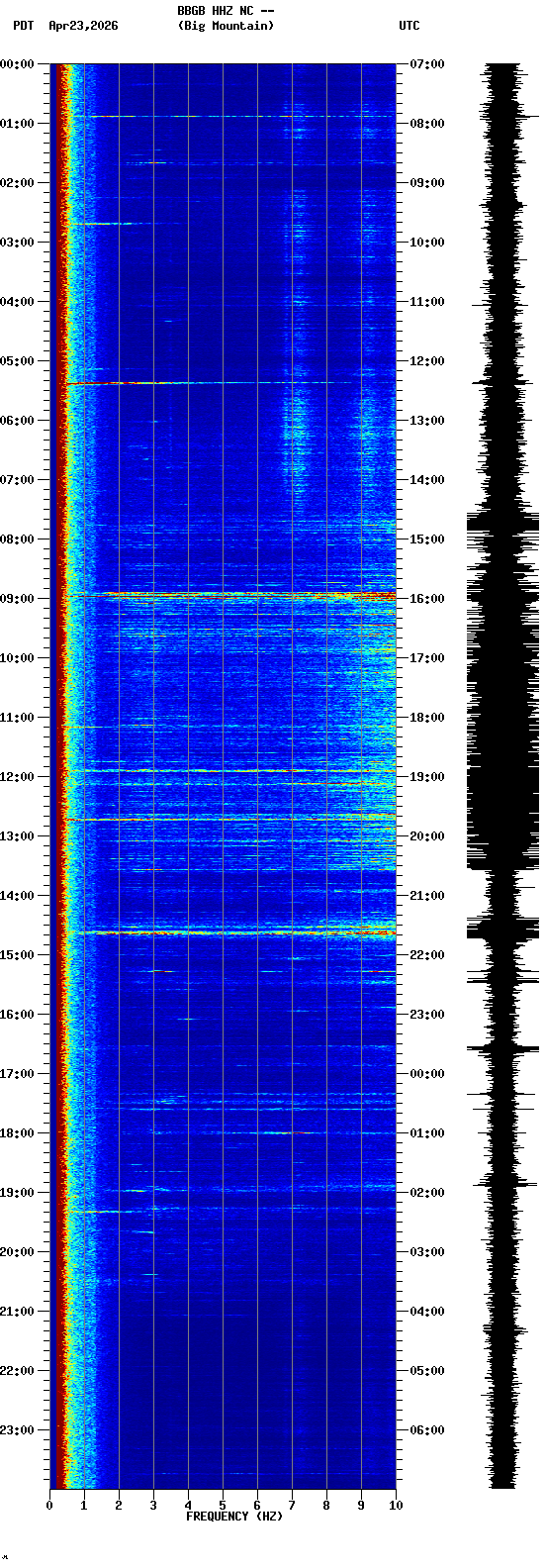This screenshot has height=1568, width=546.
Task: Click the PDT time label '21:00'
Action: (x=17, y=1312)
